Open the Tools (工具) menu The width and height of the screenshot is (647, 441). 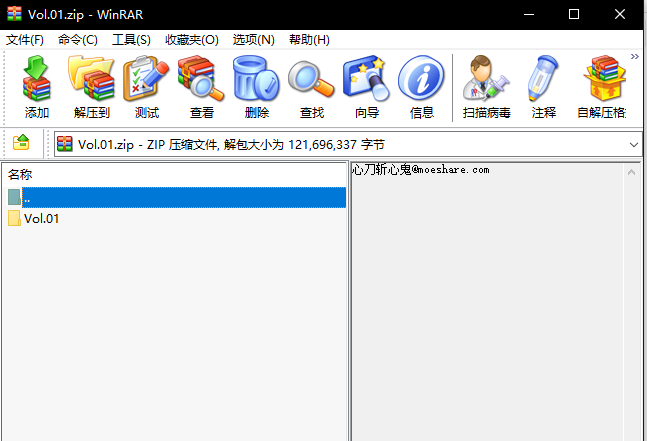(131, 40)
